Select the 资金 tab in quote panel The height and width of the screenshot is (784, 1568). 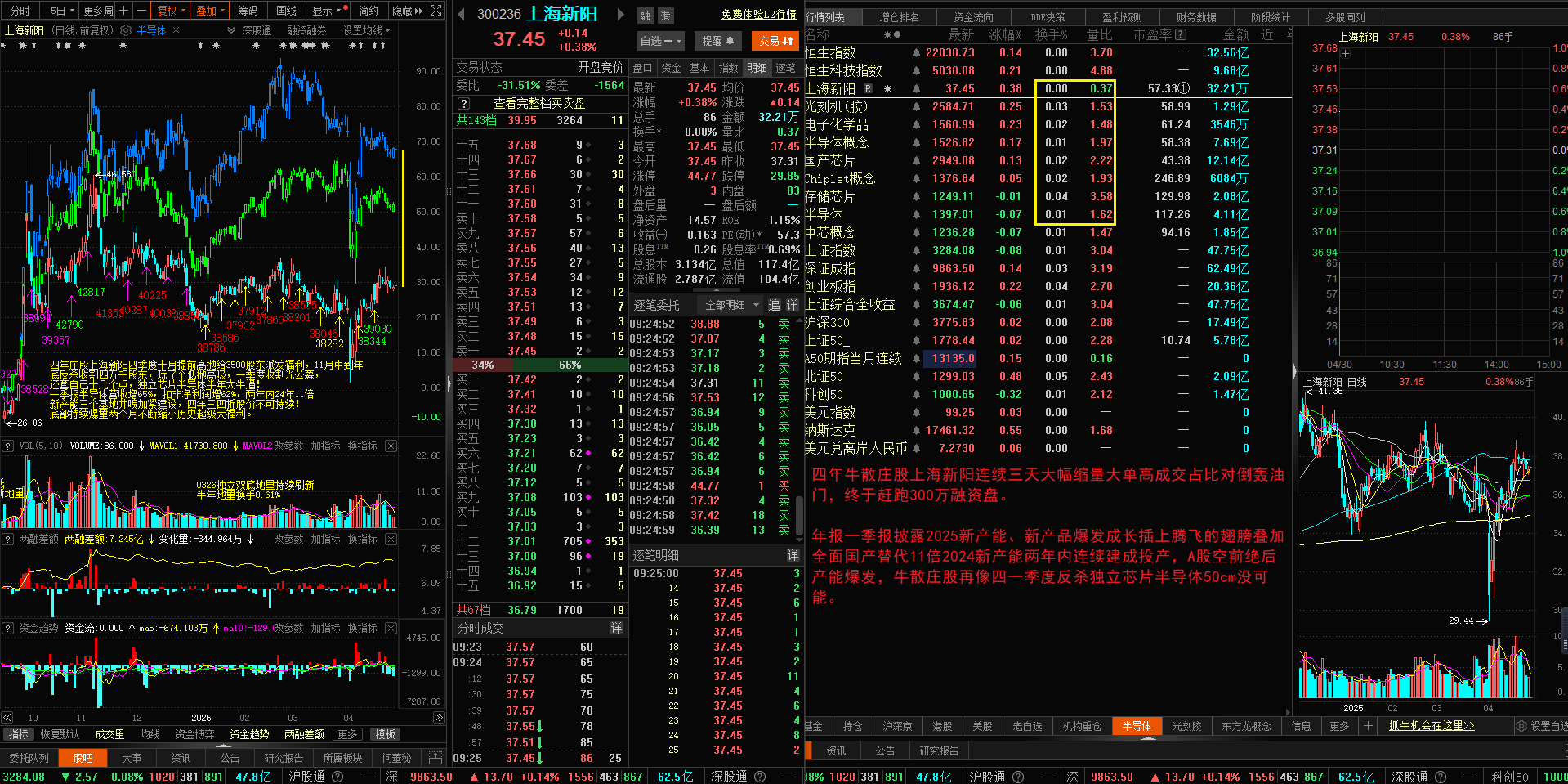(x=671, y=68)
